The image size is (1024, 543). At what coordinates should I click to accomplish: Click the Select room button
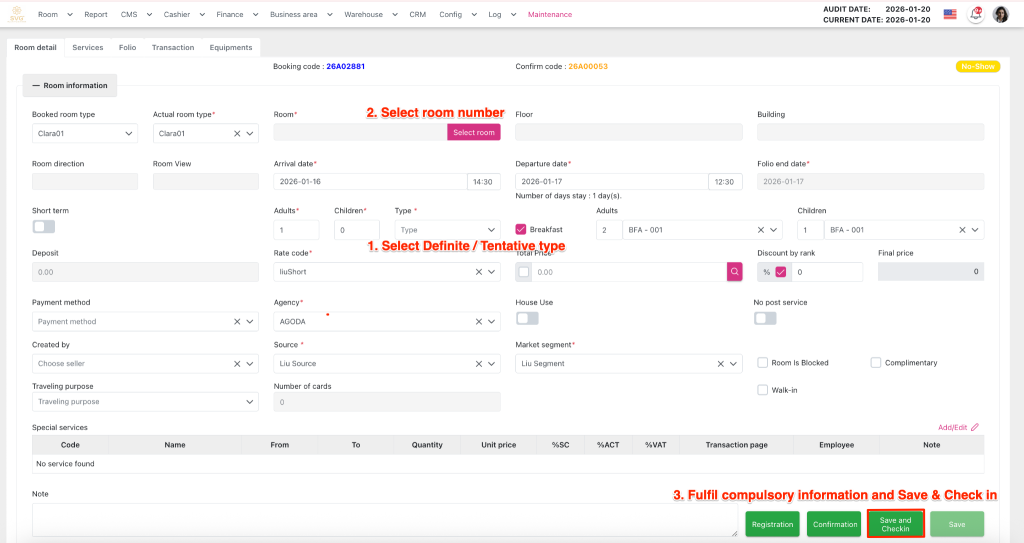473,132
